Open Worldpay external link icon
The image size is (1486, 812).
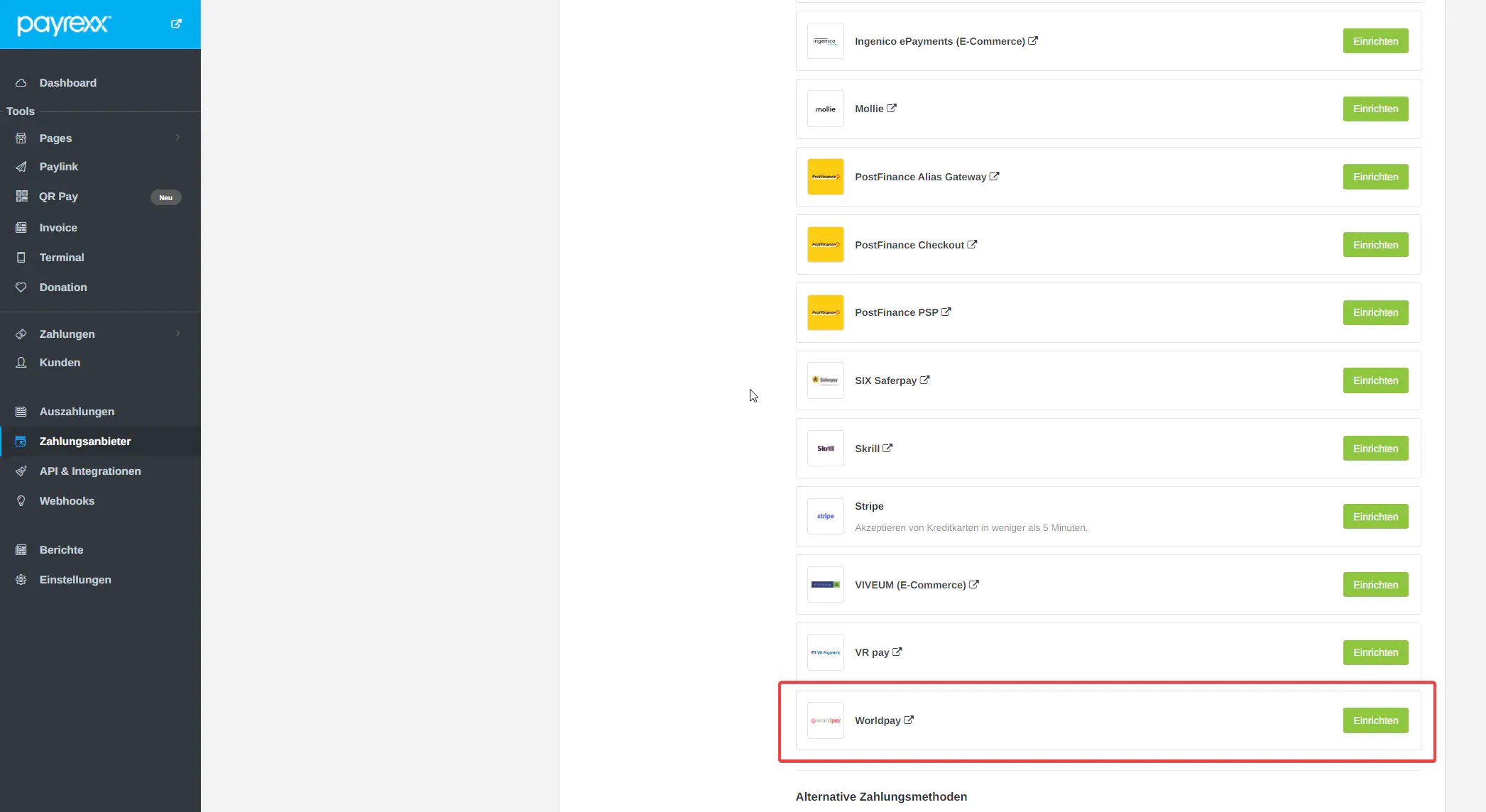tap(909, 720)
